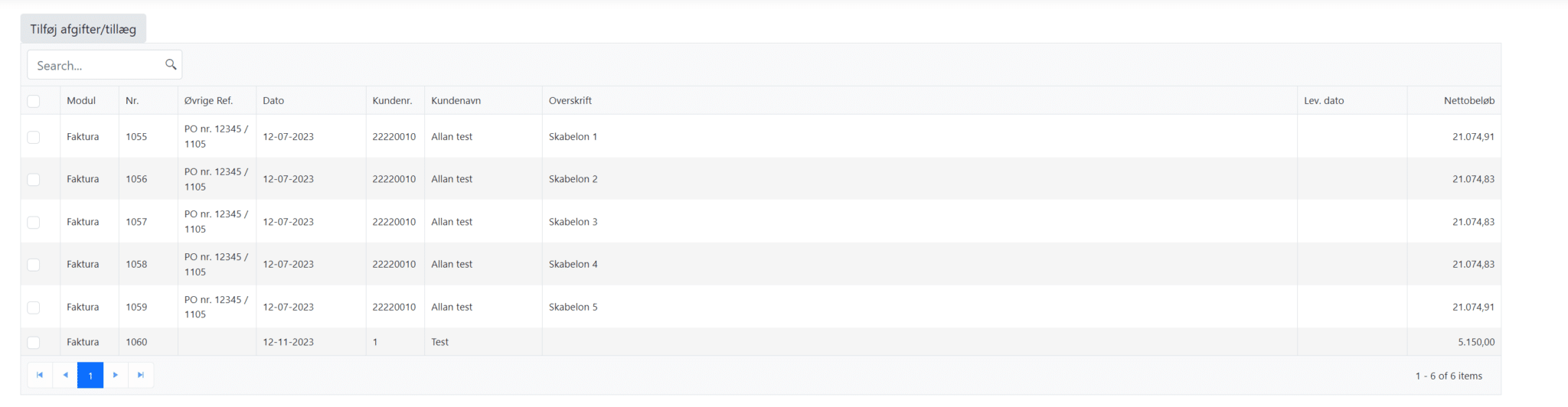Click the search magnifier icon
Image resolution: width=1568 pixels, height=407 pixels.
tap(171, 65)
